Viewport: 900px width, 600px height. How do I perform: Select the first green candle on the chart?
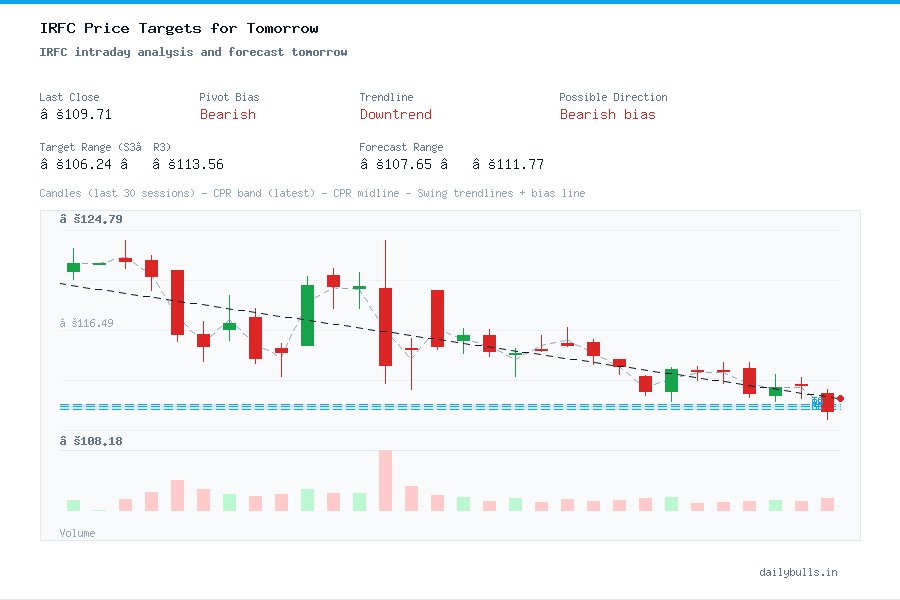[x=73, y=266]
